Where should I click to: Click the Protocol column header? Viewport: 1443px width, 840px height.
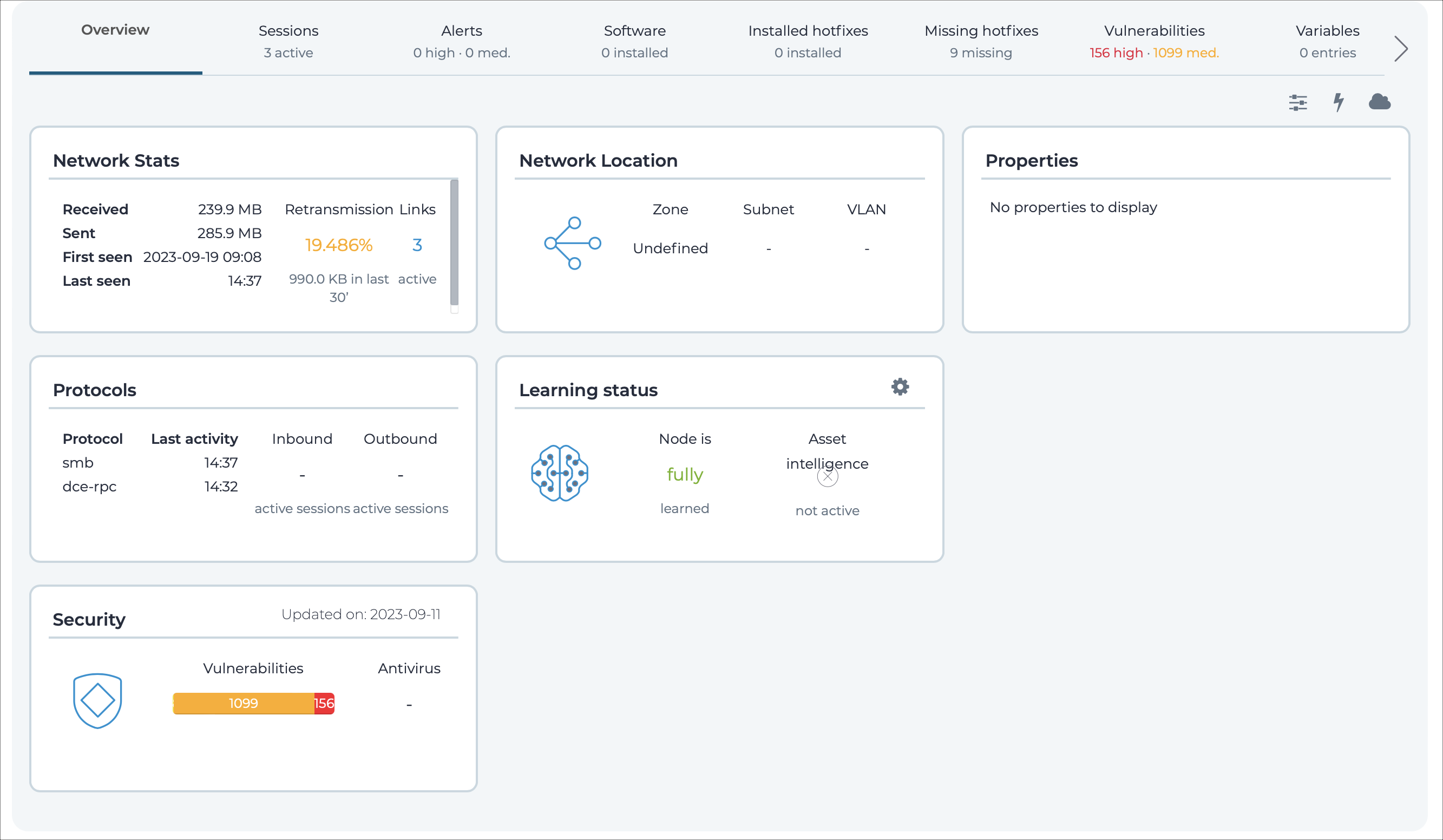(92, 439)
